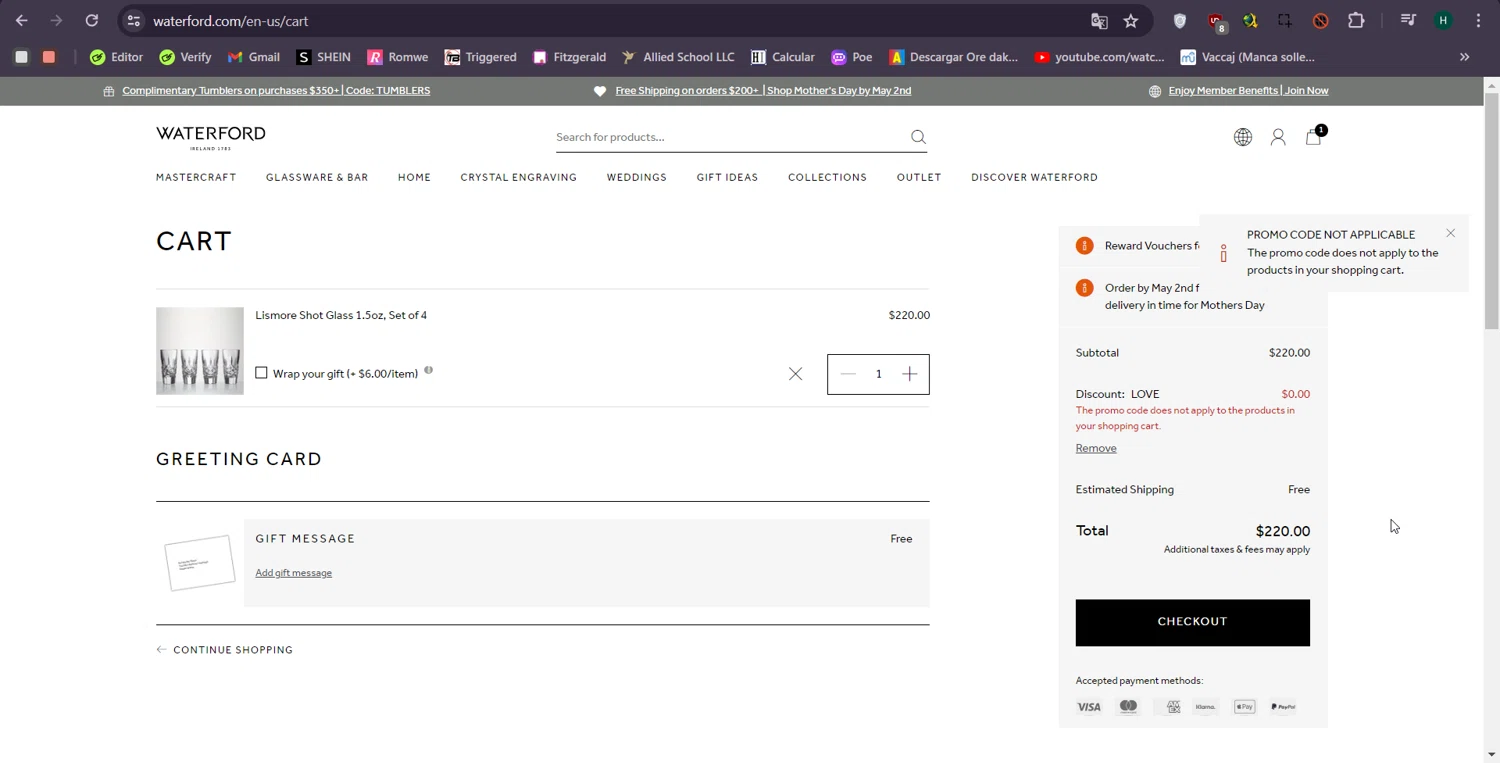Open the Home navigation menu
This screenshot has height=763, width=1500.
click(414, 177)
